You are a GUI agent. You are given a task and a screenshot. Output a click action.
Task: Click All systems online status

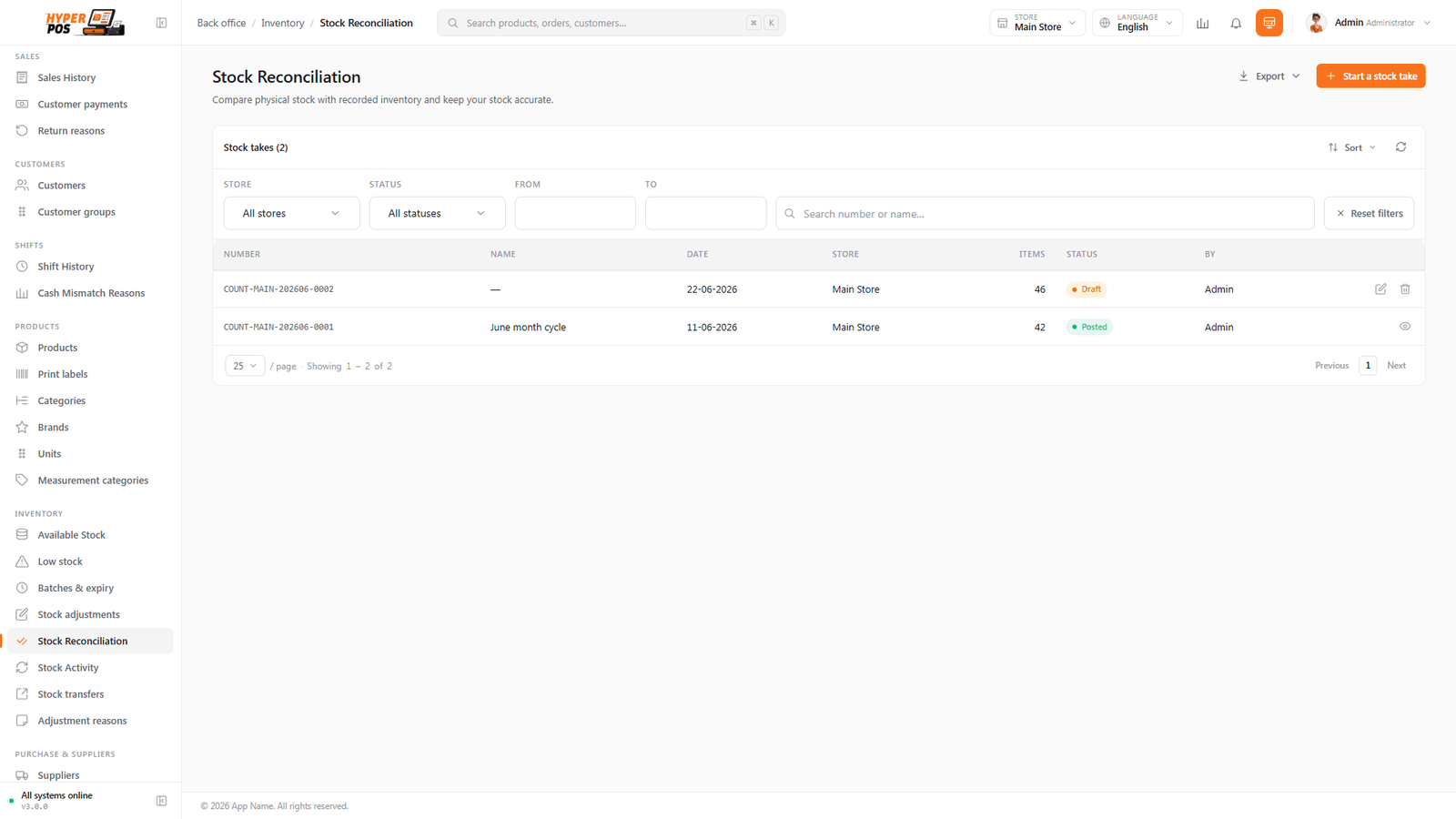point(56,795)
